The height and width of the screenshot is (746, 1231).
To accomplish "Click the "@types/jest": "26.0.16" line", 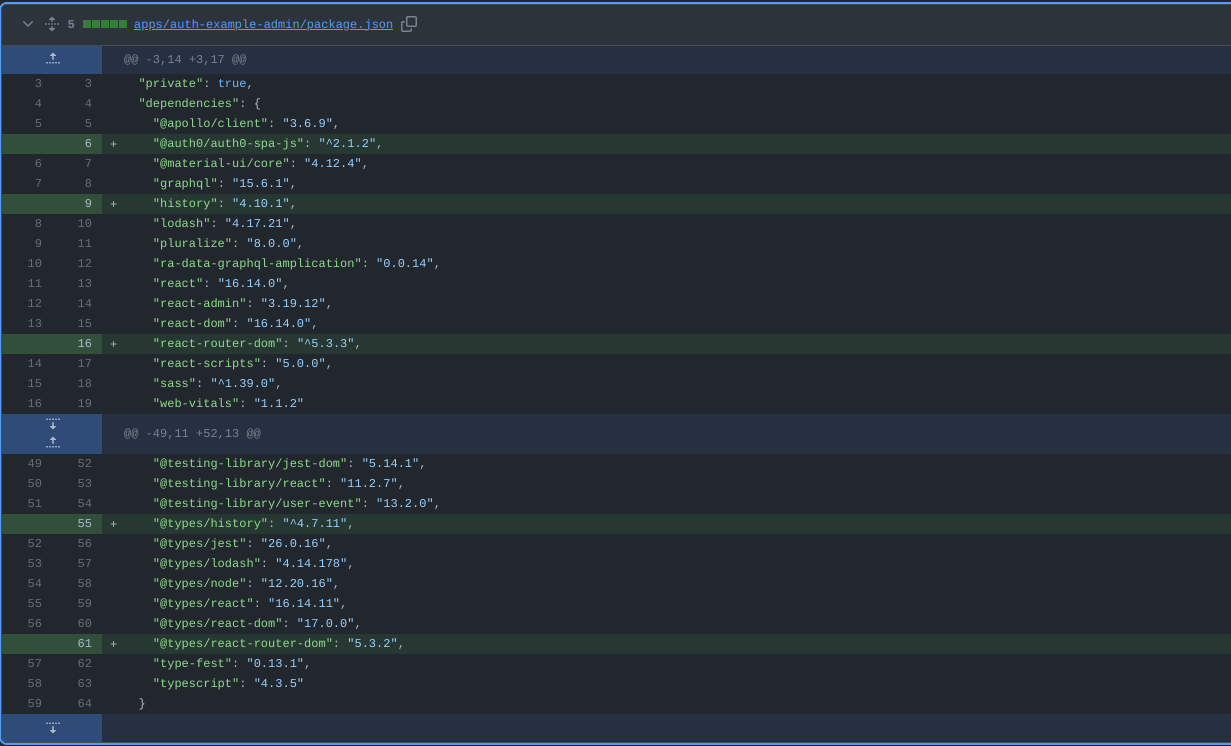I will (x=666, y=544).
